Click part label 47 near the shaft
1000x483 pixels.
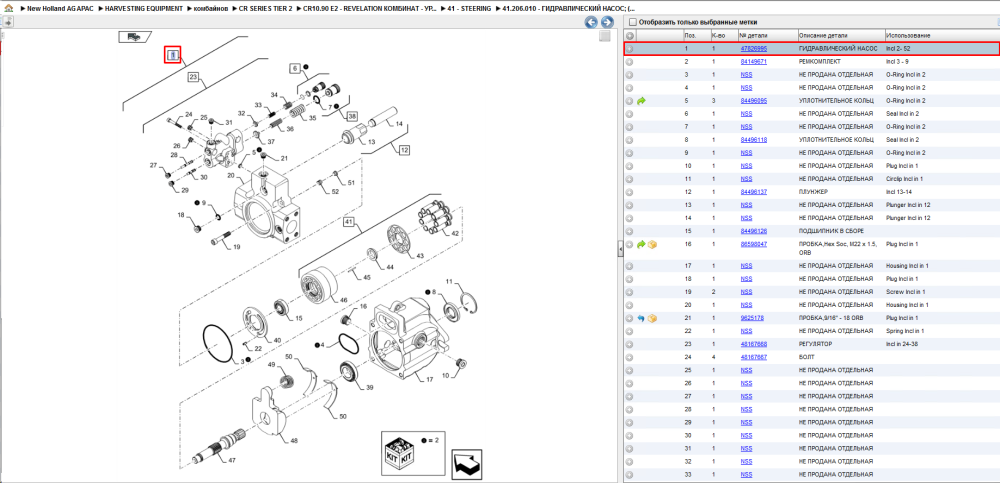[232, 459]
